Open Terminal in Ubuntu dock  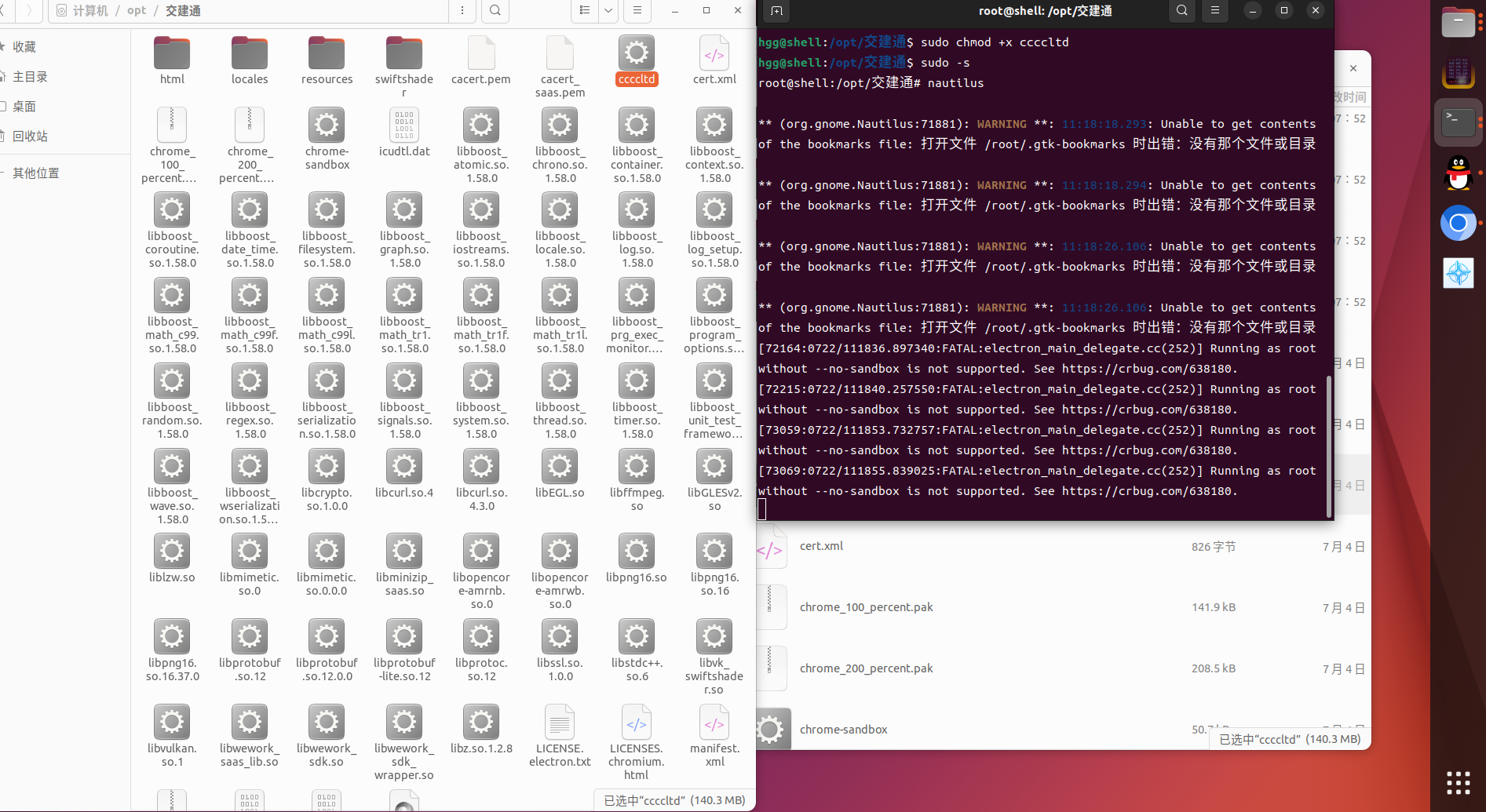pyautogui.click(x=1459, y=122)
